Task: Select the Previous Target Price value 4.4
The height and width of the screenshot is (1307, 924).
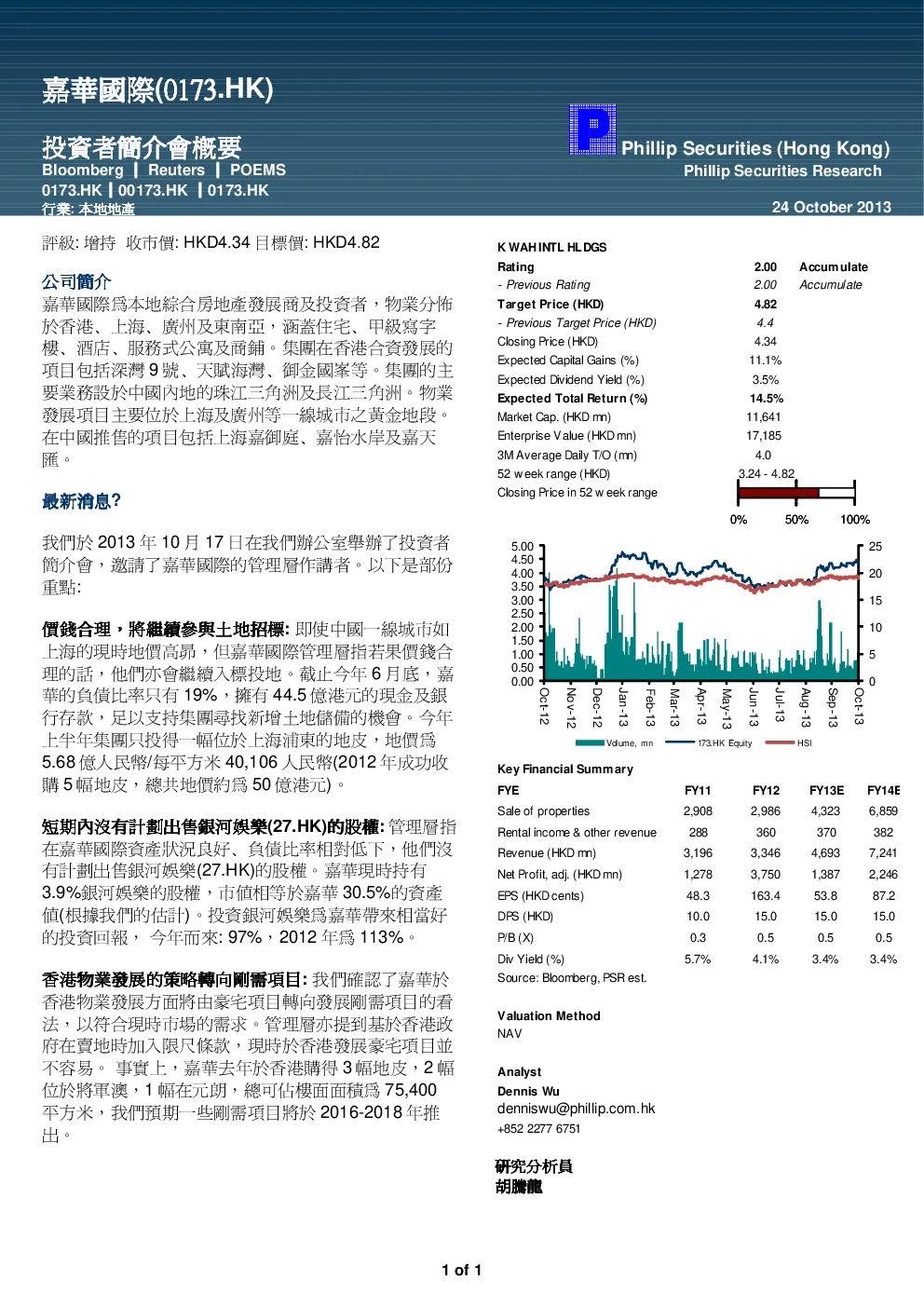Action: [766, 323]
